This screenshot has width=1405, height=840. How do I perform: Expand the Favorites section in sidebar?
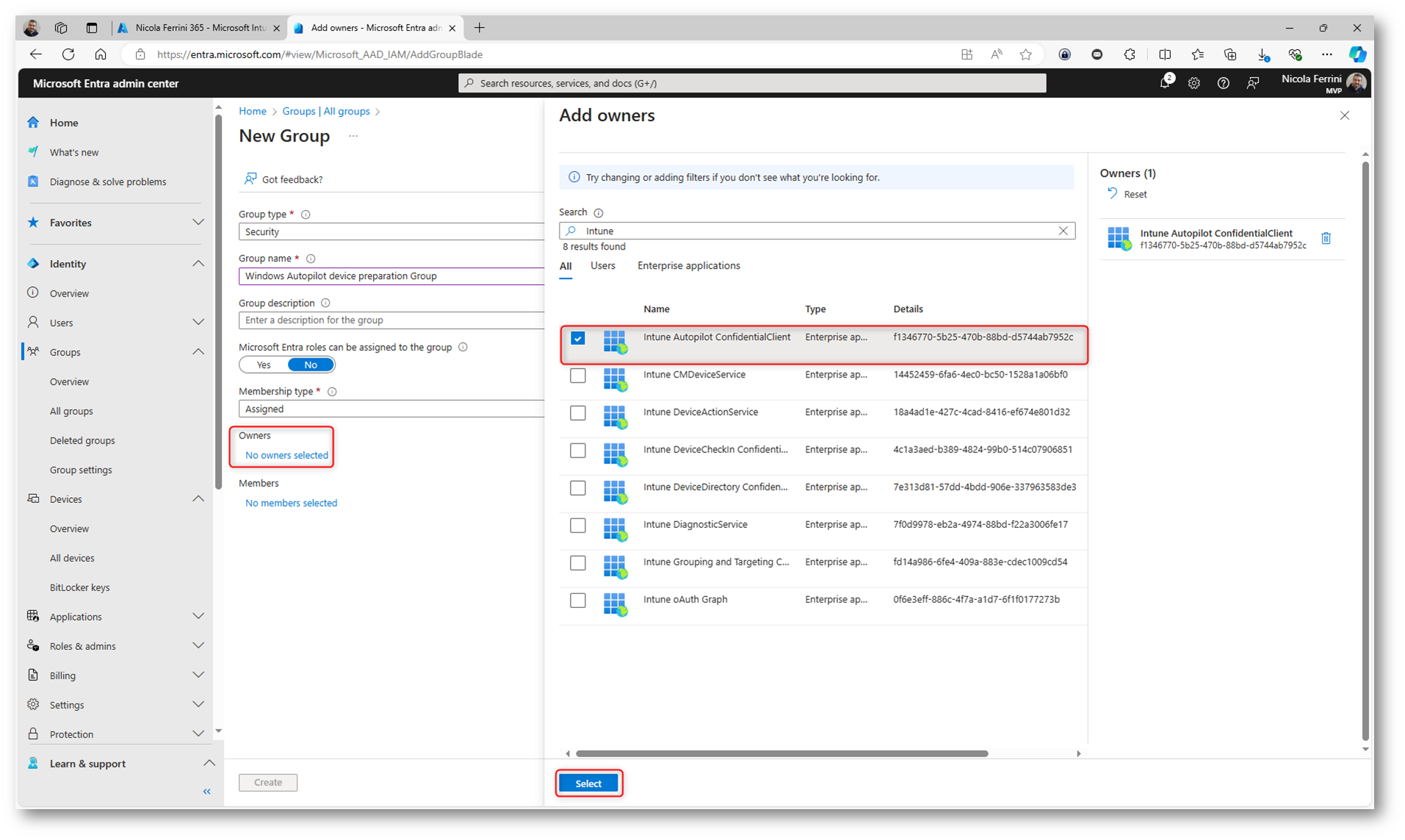point(198,222)
